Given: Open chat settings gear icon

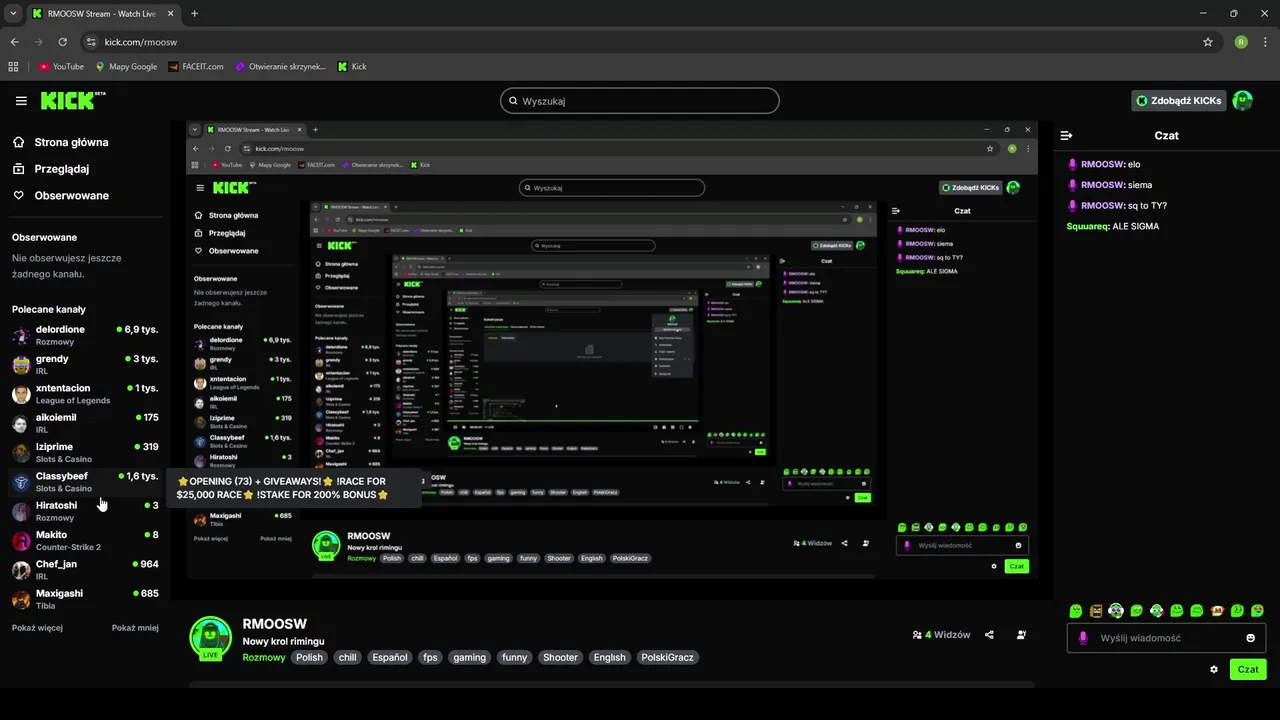Looking at the screenshot, I should [1214, 669].
